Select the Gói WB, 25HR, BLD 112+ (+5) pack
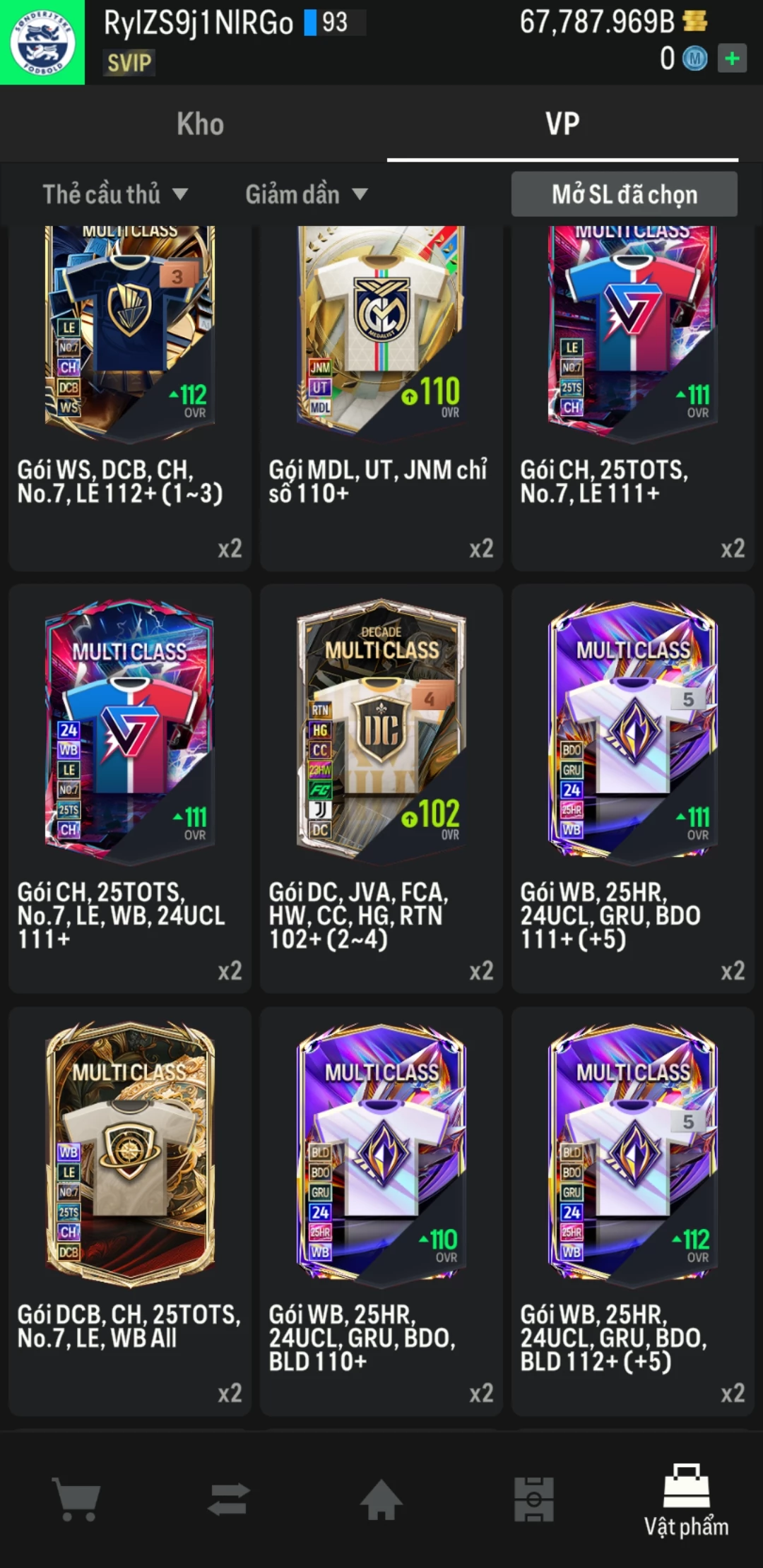Image resolution: width=763 pixels, height=1568 pixels. click(633, 1211)
